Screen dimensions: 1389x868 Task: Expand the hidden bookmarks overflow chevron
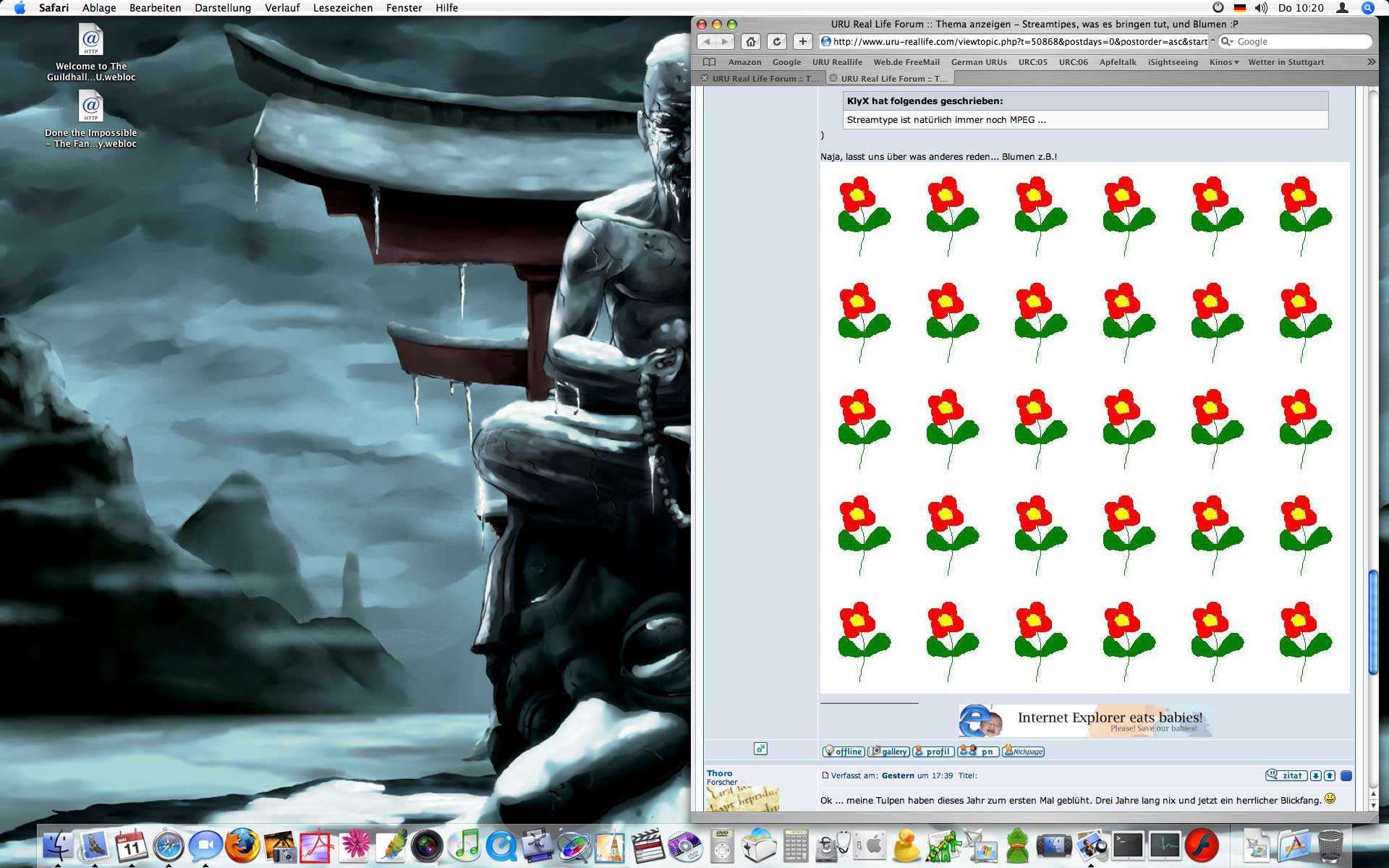[x=1371, y=62]
